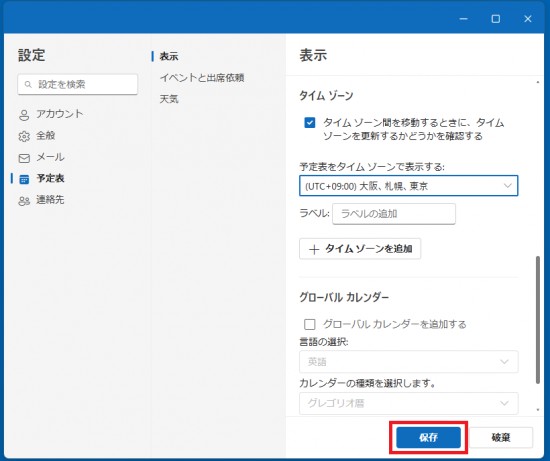
Task: Discard changes with the 破棄 button
Action: tap(501, 437)
